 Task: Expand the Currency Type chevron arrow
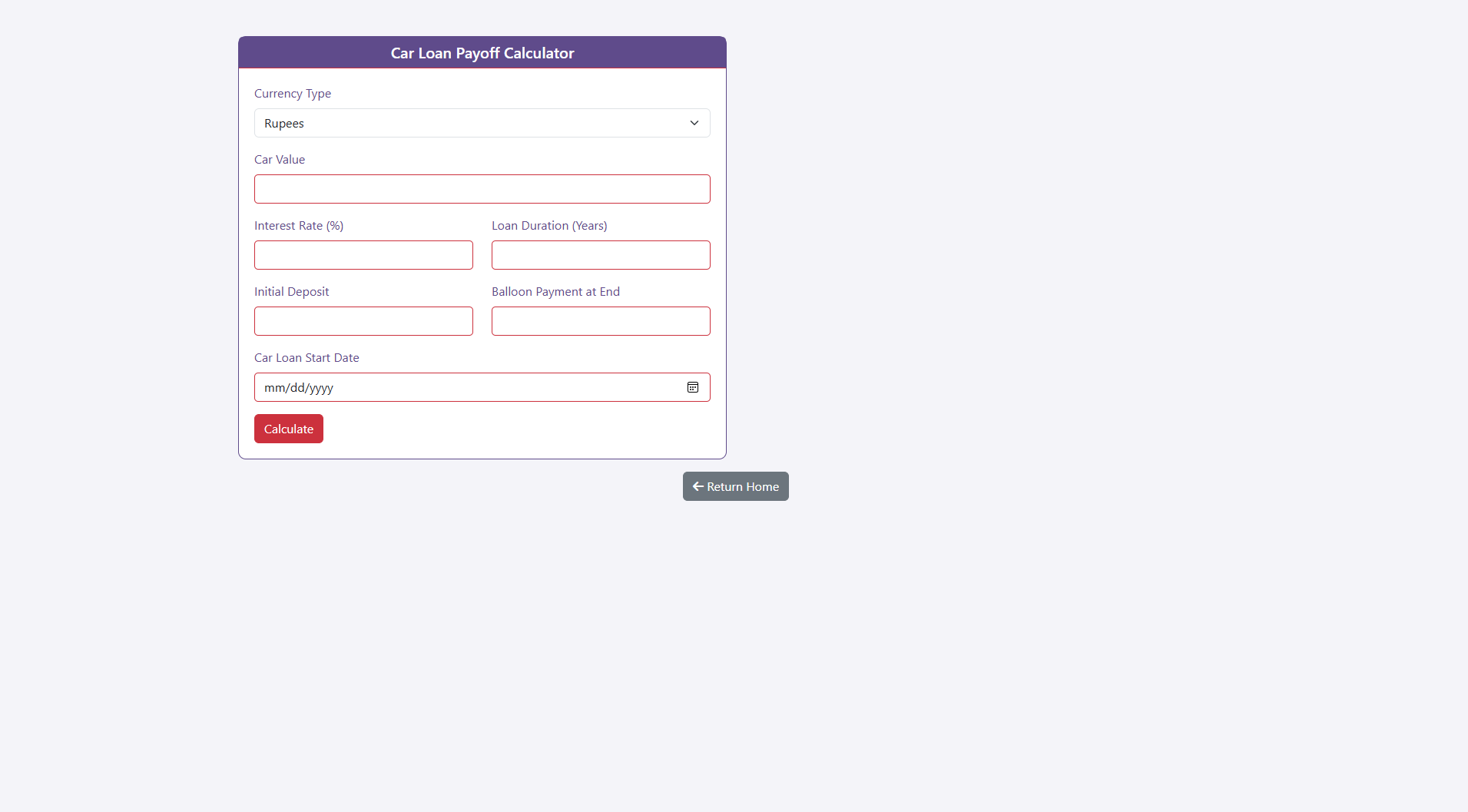coord(694,123)
